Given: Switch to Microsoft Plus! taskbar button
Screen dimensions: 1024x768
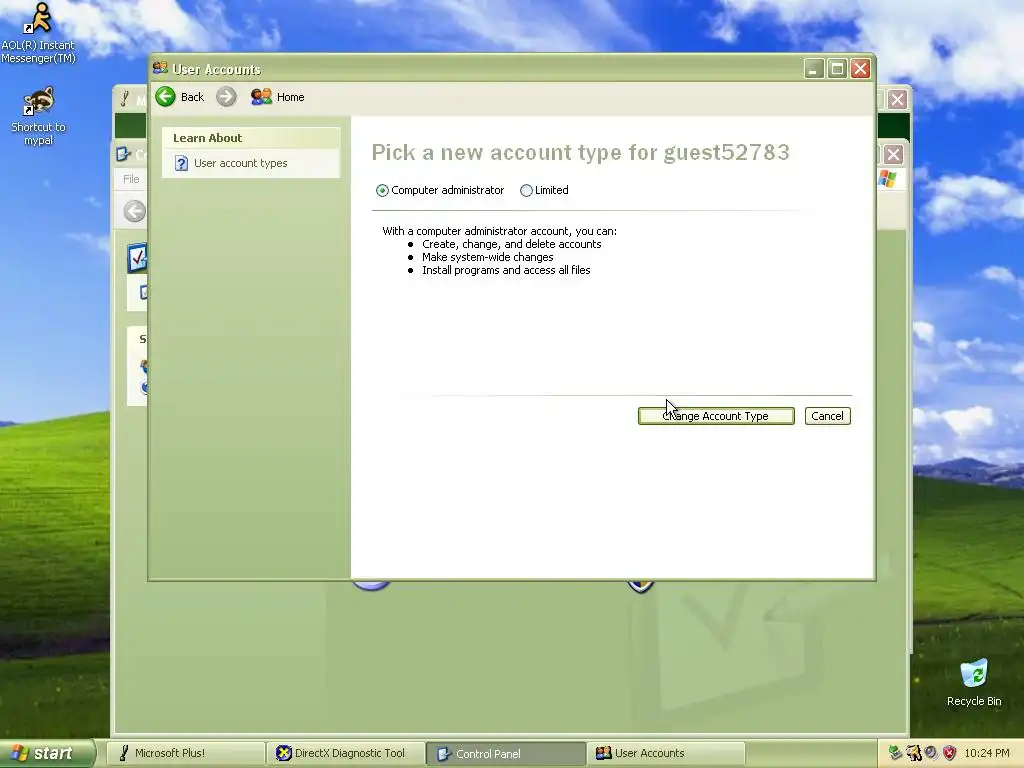Looking at the screenshot, I should point(185,754).
